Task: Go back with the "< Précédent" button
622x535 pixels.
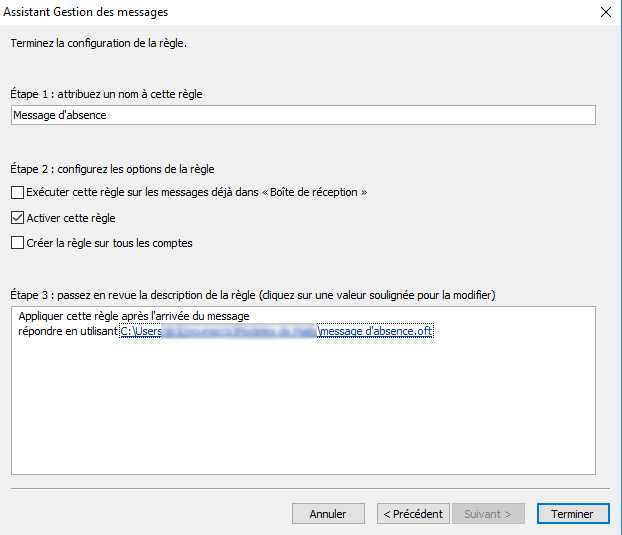Action: (x=413, y=514)
